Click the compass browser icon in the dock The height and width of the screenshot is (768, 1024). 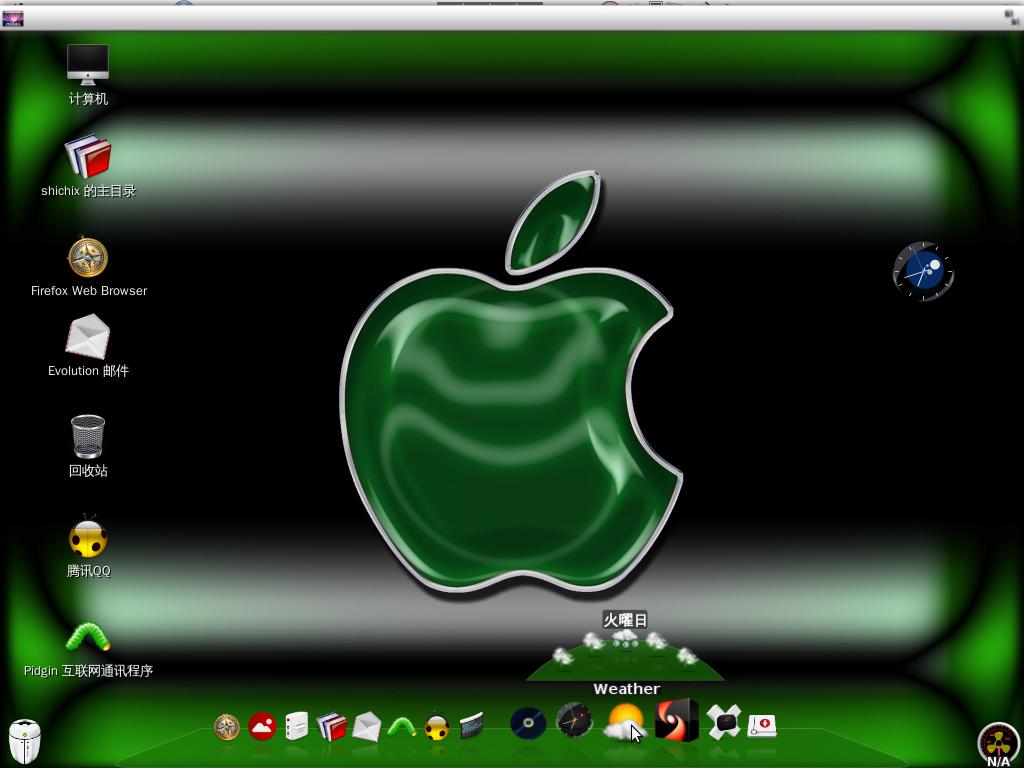(x=227, y=727)
